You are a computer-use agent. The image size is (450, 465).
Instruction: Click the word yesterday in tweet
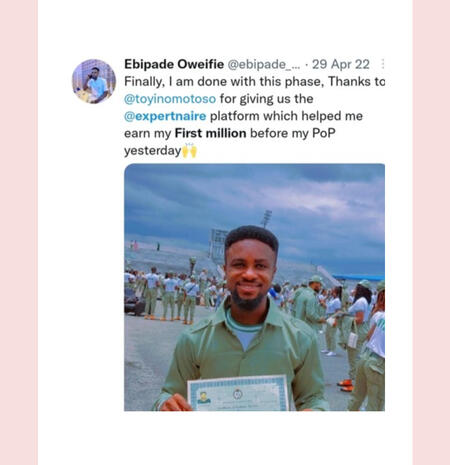(152, 151)
